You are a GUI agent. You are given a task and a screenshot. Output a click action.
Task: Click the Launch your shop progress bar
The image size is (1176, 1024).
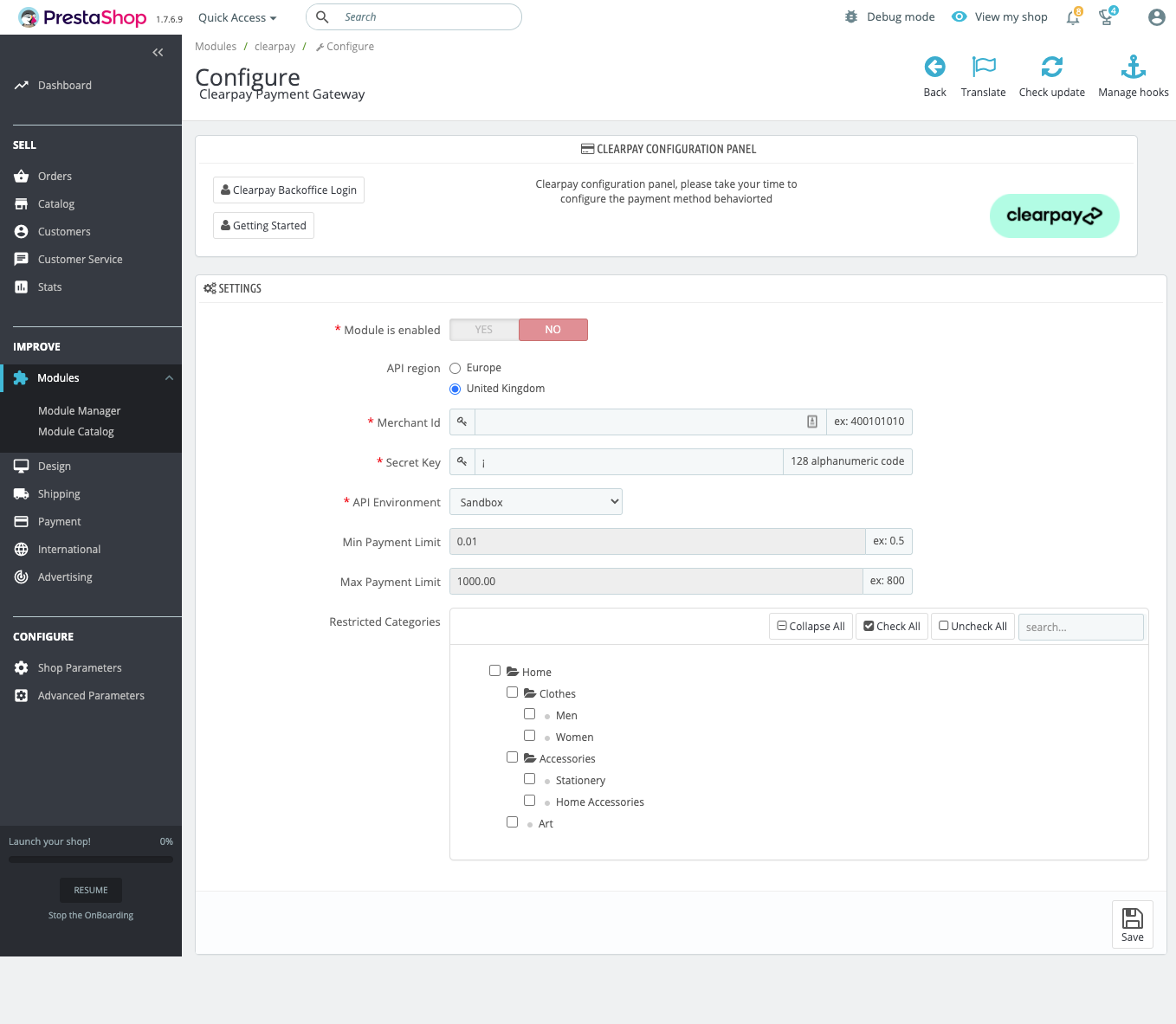[x=91, y=860]
